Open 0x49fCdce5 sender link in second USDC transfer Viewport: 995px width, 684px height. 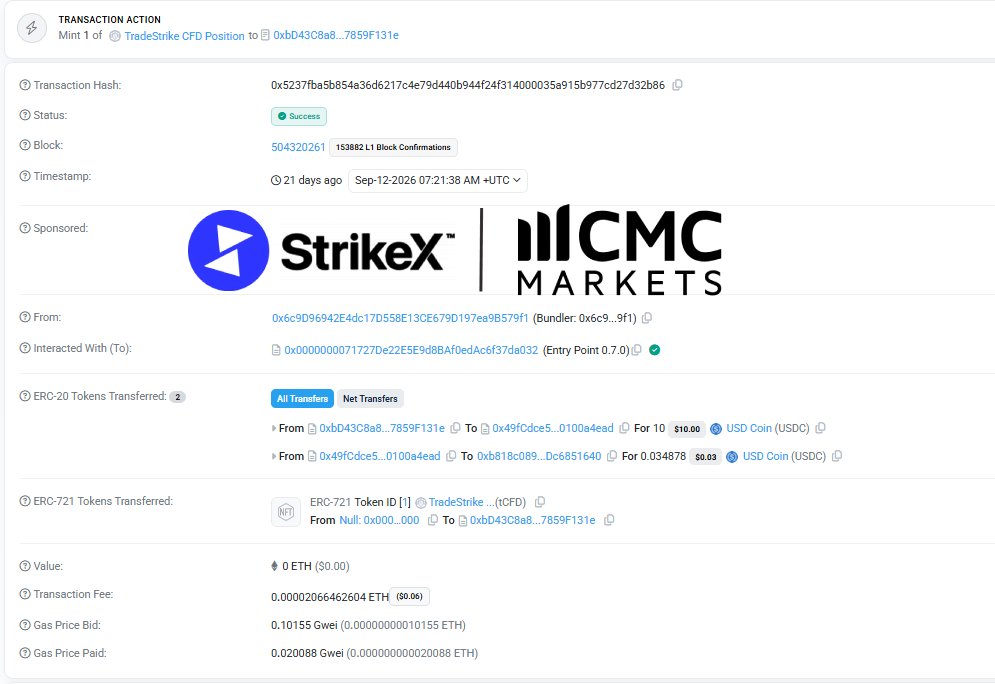[379, 456]
